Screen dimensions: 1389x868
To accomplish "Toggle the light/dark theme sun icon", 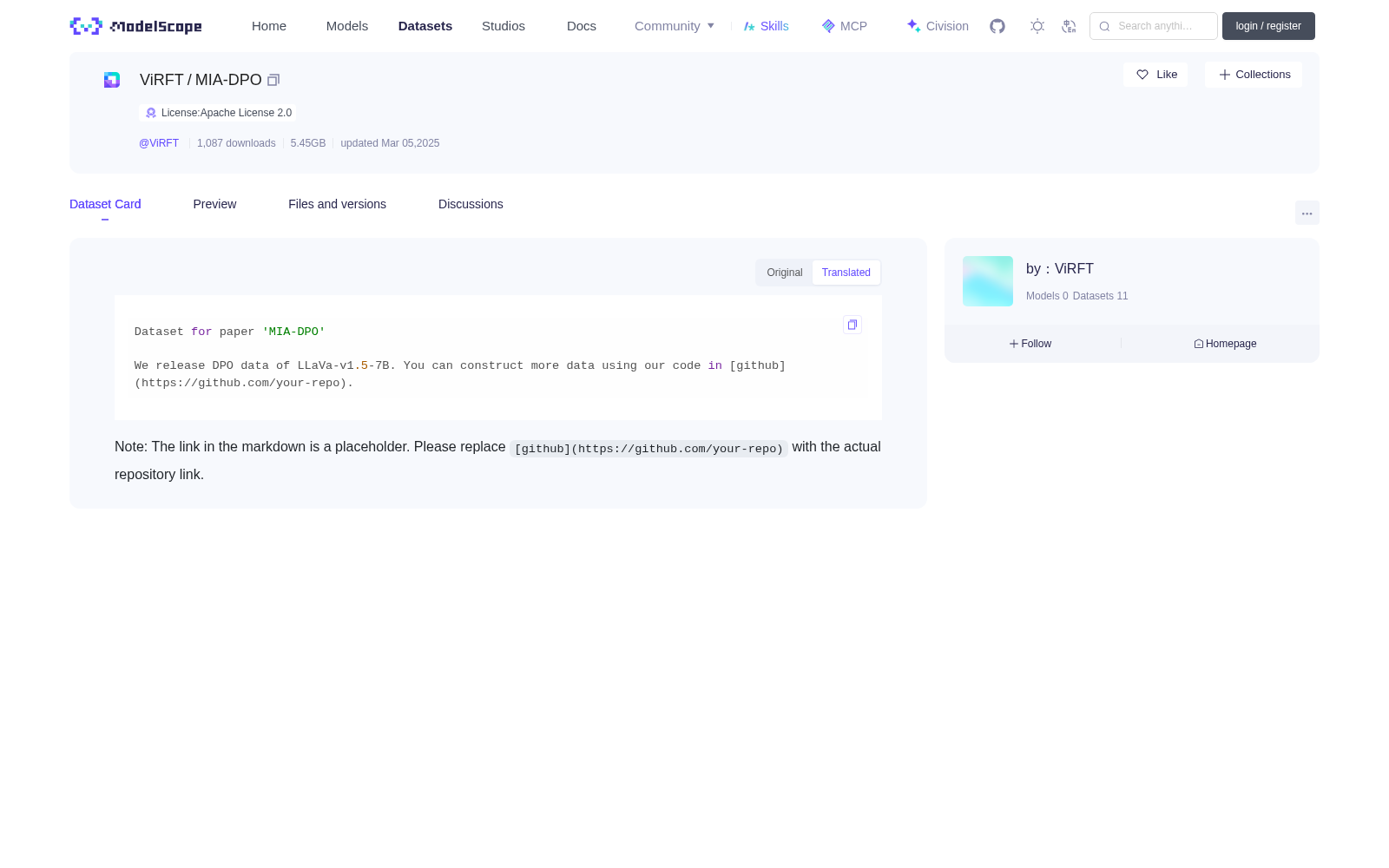I will click(x=1037, y=26).
